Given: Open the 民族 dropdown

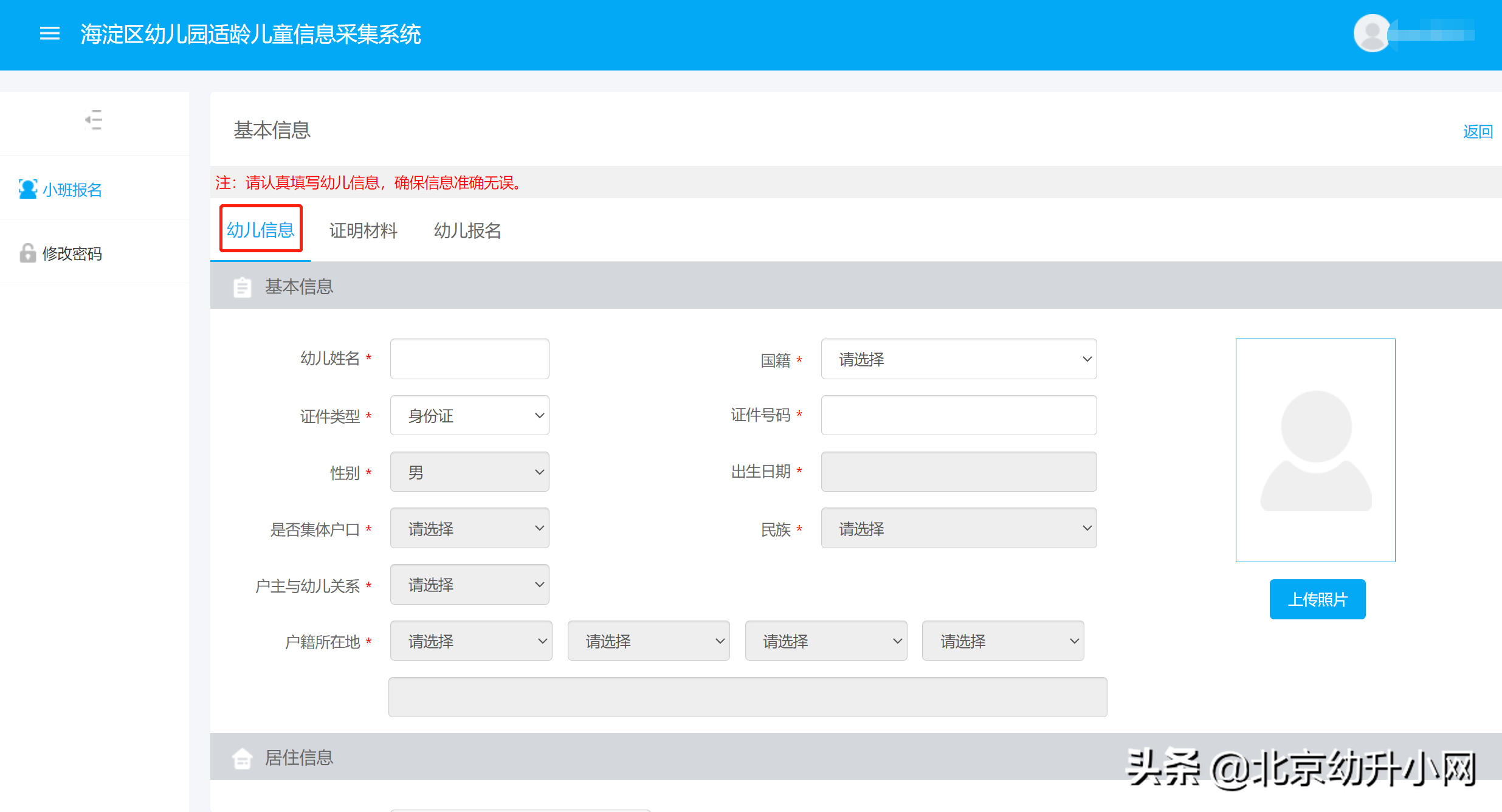Looking at the screenshot, I should click(959, 528).
